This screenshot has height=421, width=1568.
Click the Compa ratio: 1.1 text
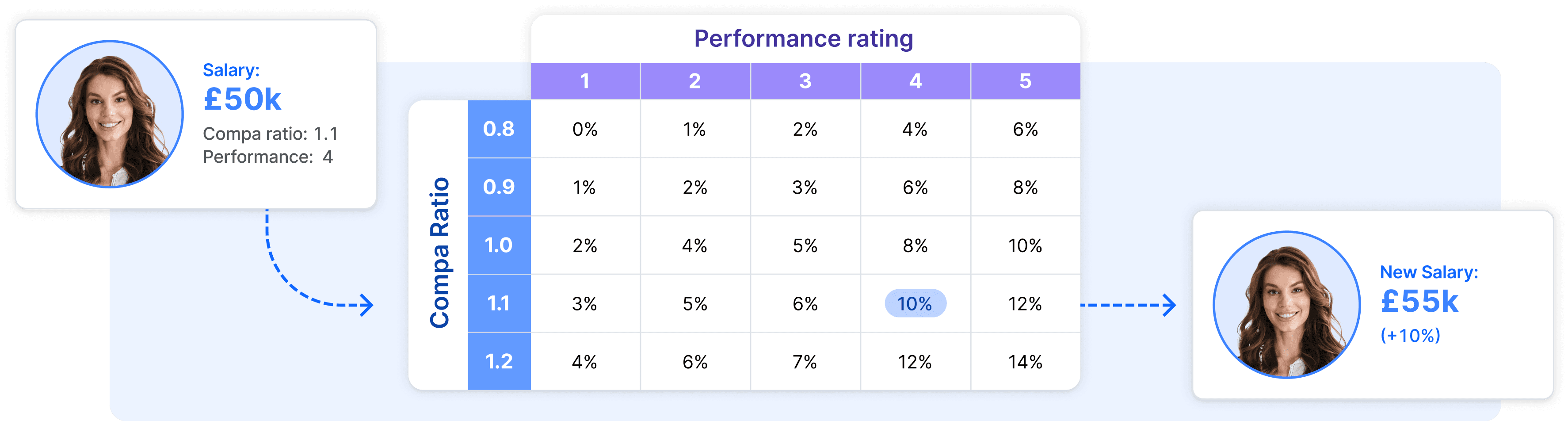click(270, 134)
